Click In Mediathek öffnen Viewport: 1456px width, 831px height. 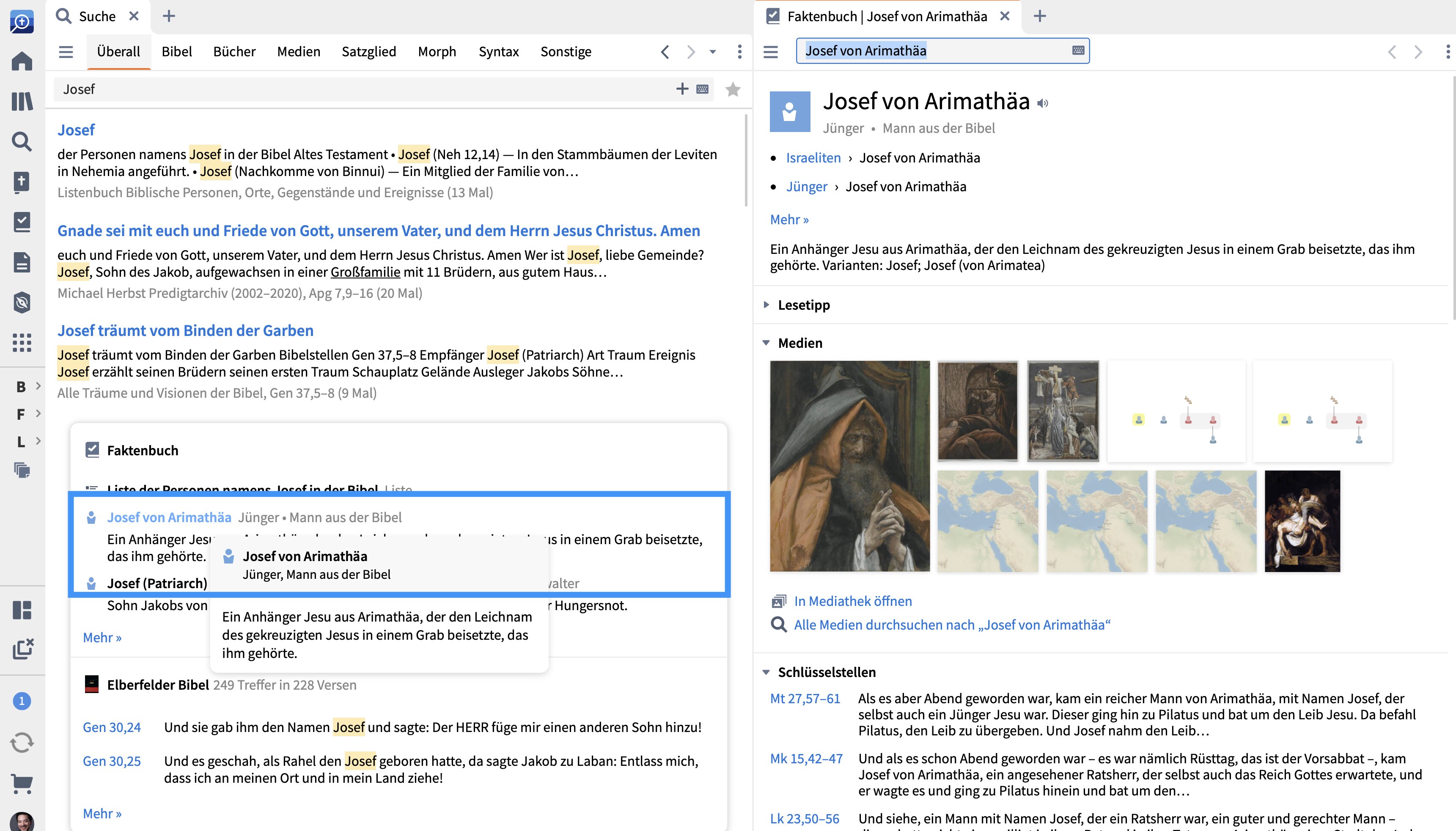[x=852, y=601]
